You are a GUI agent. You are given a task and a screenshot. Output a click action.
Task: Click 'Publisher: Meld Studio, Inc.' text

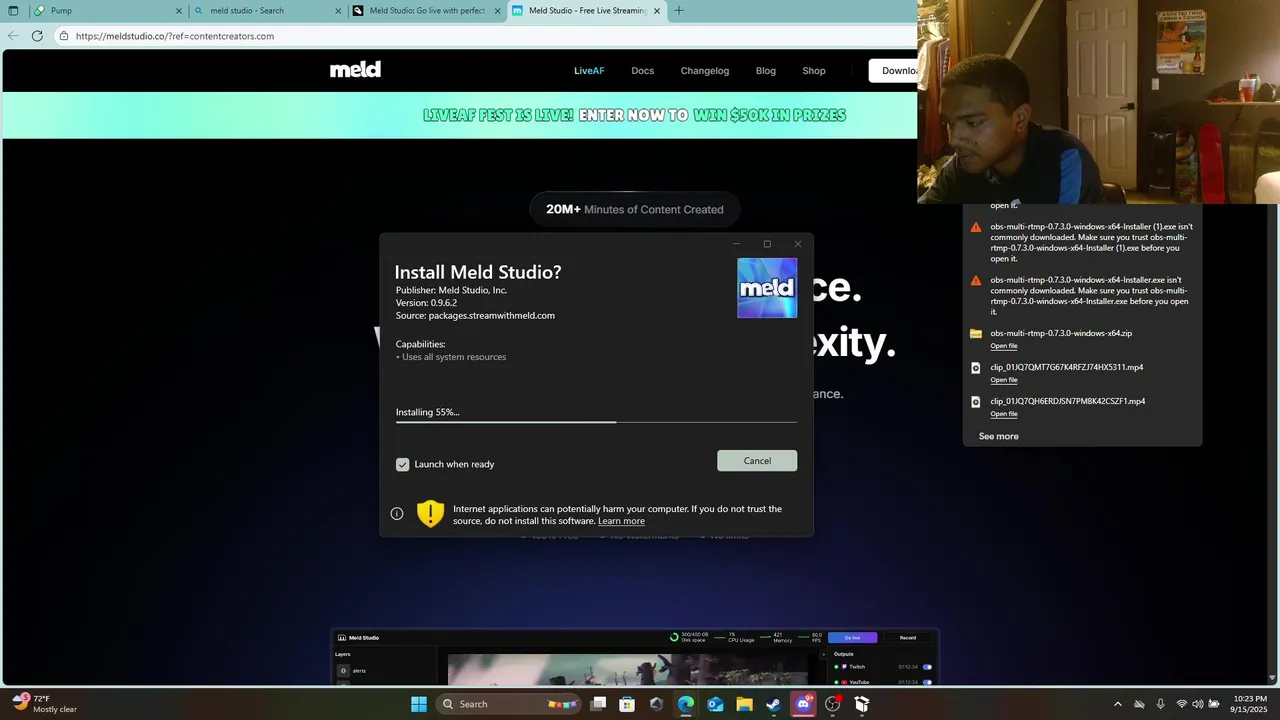pyautogui.click(x=451, y=290)
